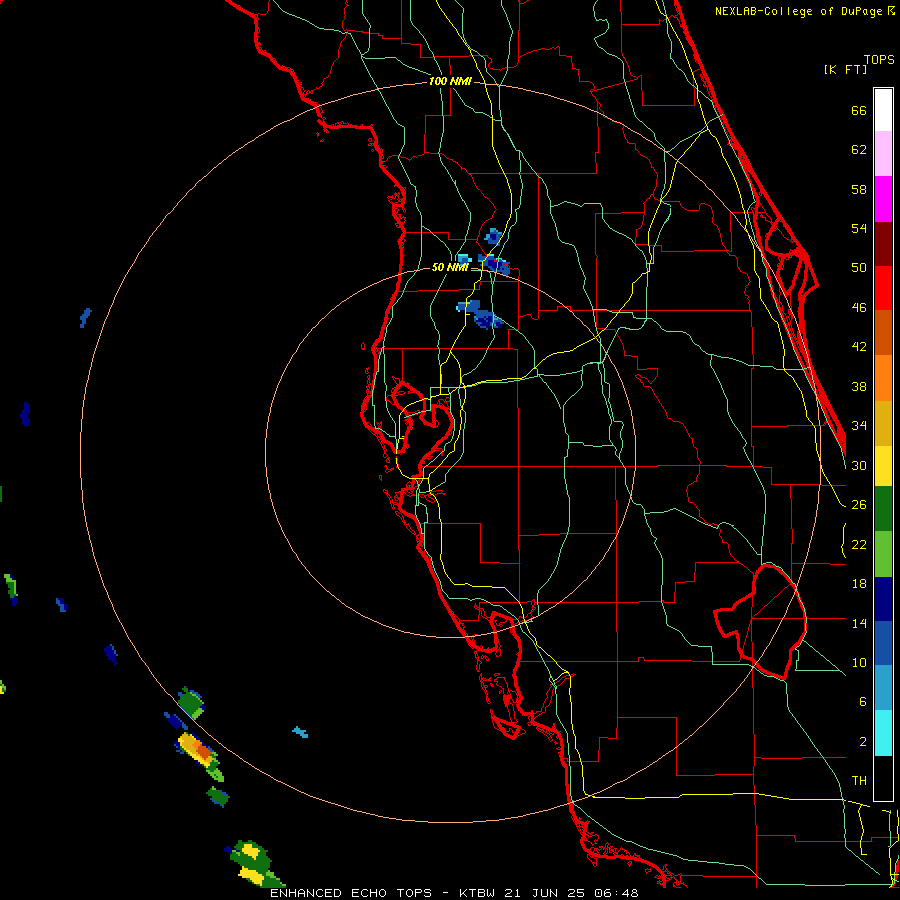Click the 100 NMI range ring label
This screenshot has height=900, width=900.
pyautogui.click(x=450, y=82)
